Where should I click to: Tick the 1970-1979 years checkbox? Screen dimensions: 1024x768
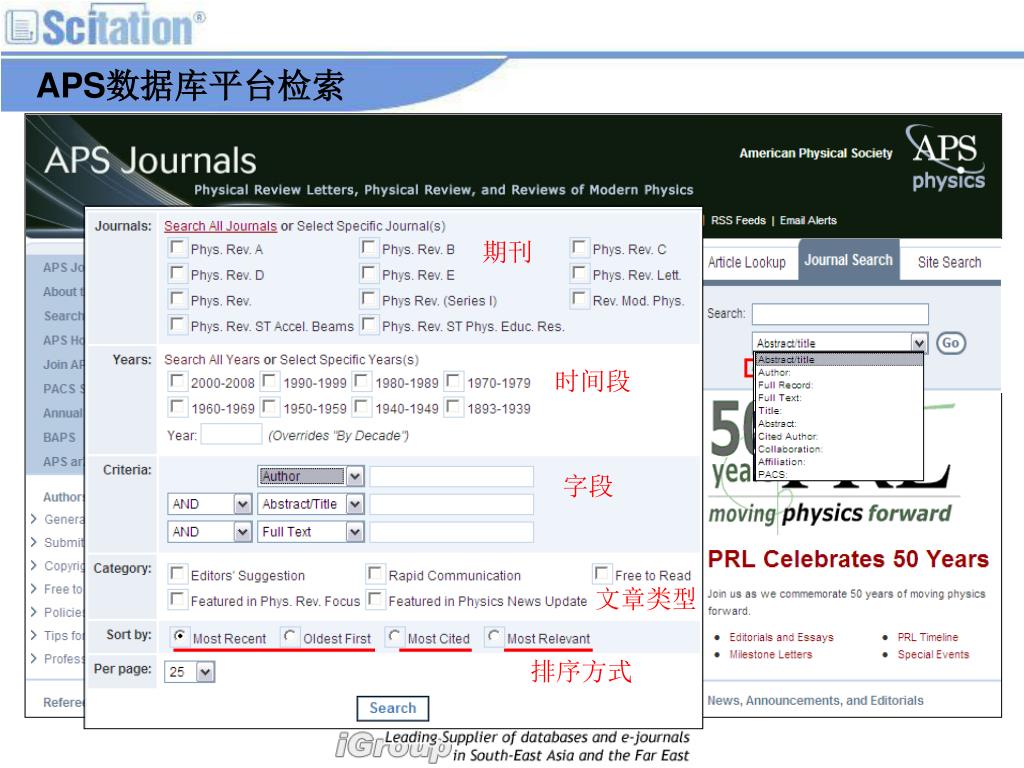pos(453,381)
